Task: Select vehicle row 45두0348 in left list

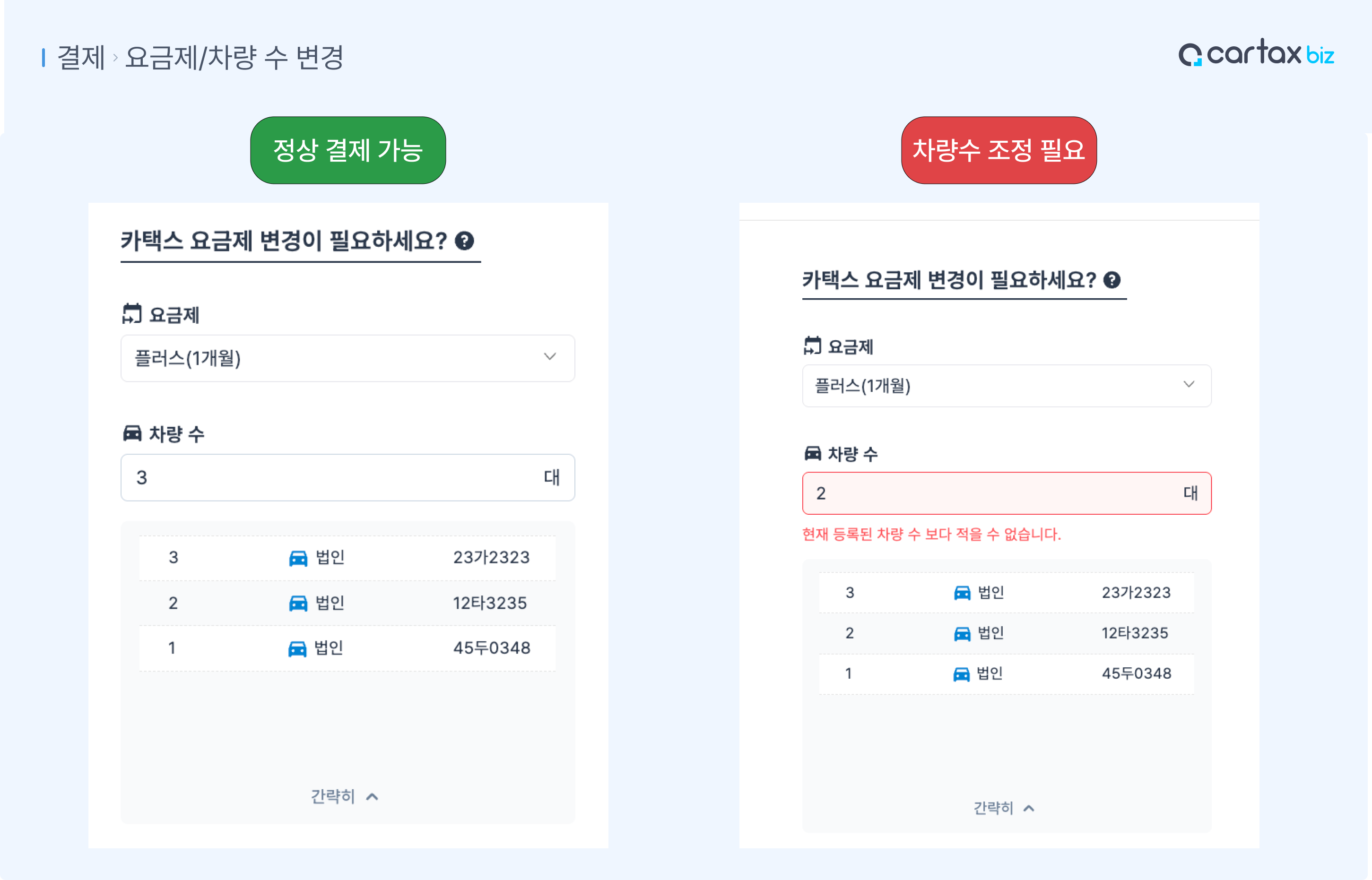Action: (347, 648)
